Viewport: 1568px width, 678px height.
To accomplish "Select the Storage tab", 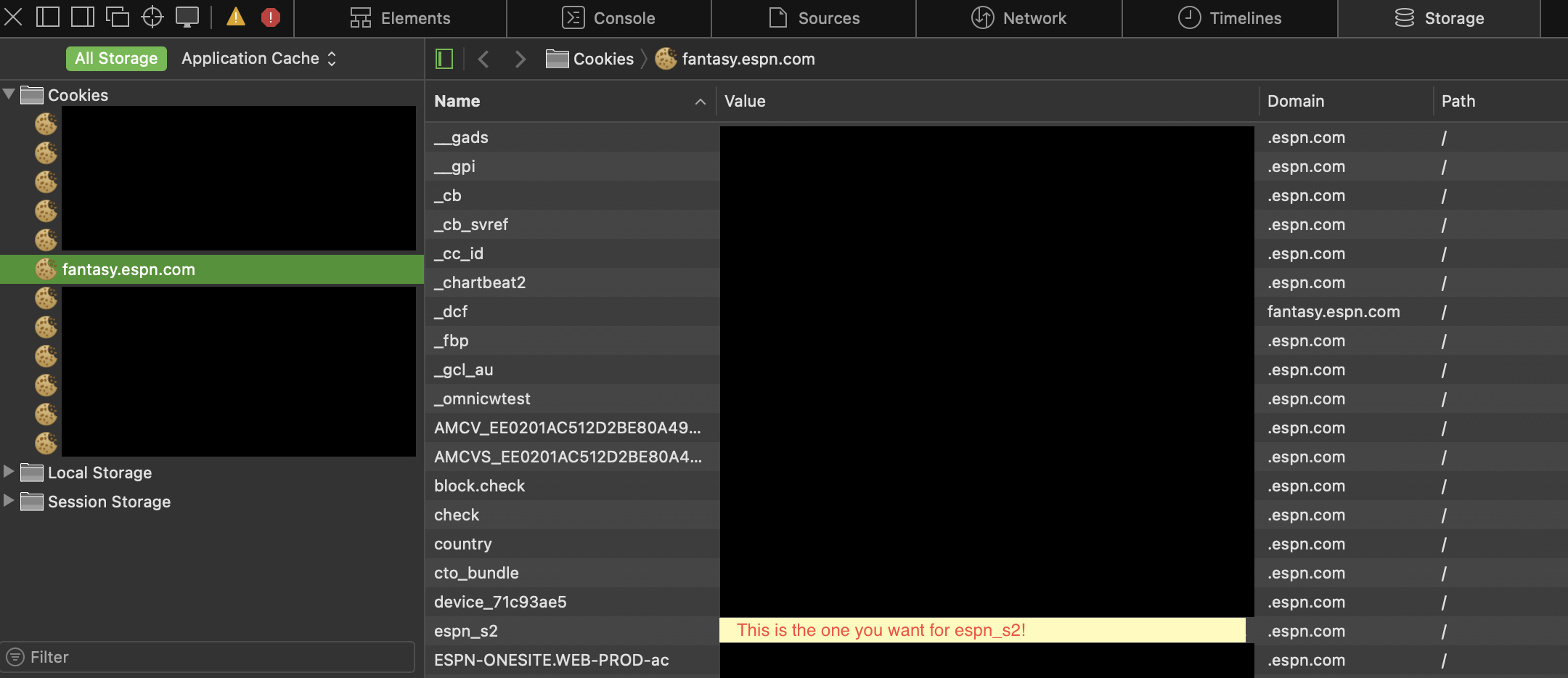I will (1440, 18).
